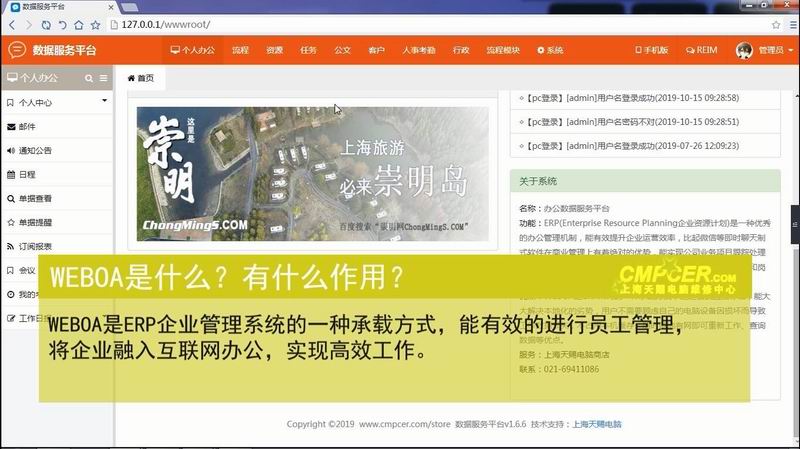Viewport: 800px width, 449px height.
Task: Open the 任务 menu
Action: [x=308, y=50]
